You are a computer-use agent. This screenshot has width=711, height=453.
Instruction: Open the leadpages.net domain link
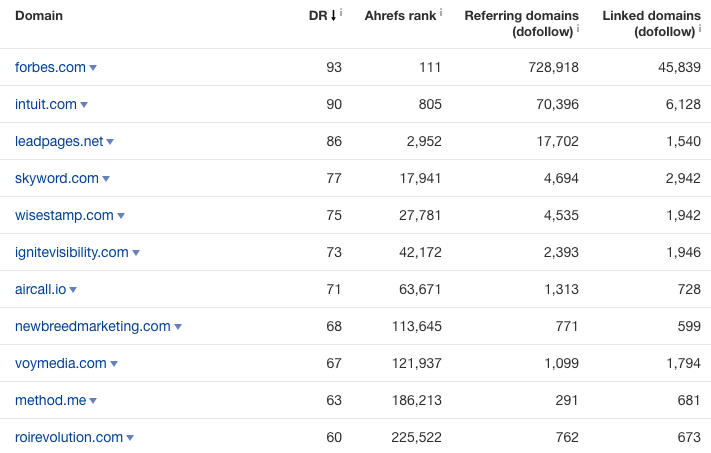[59, 141]
